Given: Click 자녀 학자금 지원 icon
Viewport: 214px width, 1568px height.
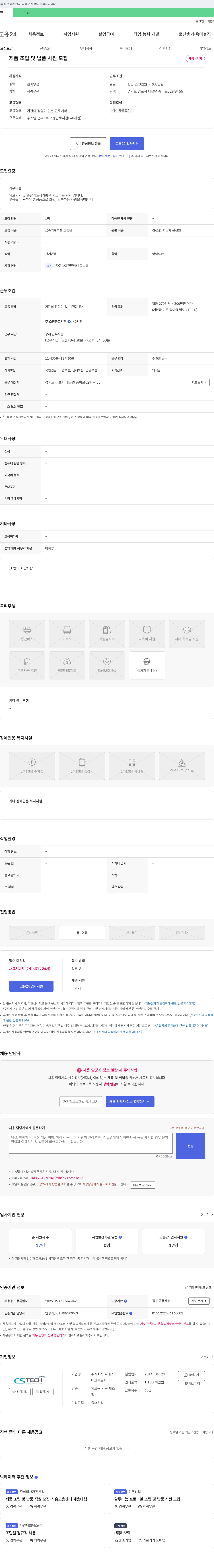Looking at the screenshot, I should click(187, 634).
